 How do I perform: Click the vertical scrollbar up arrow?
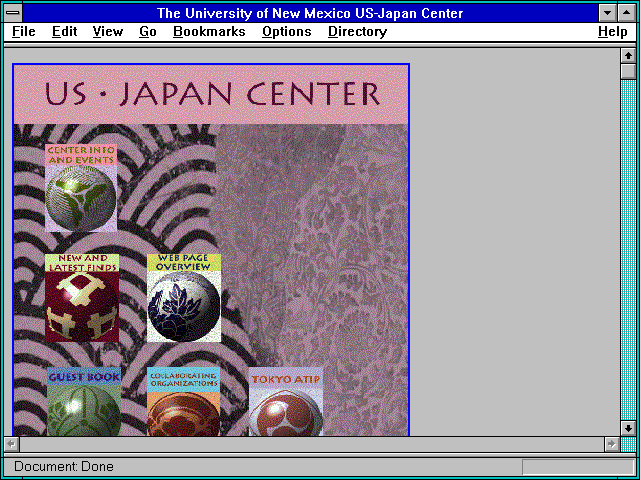(628, 56)
